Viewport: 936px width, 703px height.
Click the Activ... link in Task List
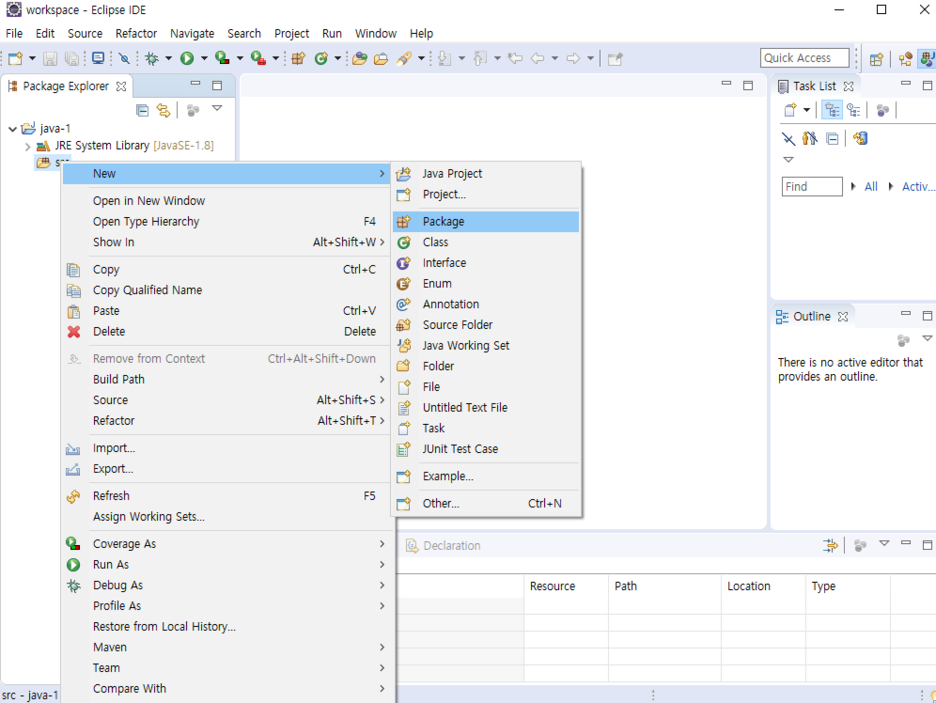[x=918, y=187]
